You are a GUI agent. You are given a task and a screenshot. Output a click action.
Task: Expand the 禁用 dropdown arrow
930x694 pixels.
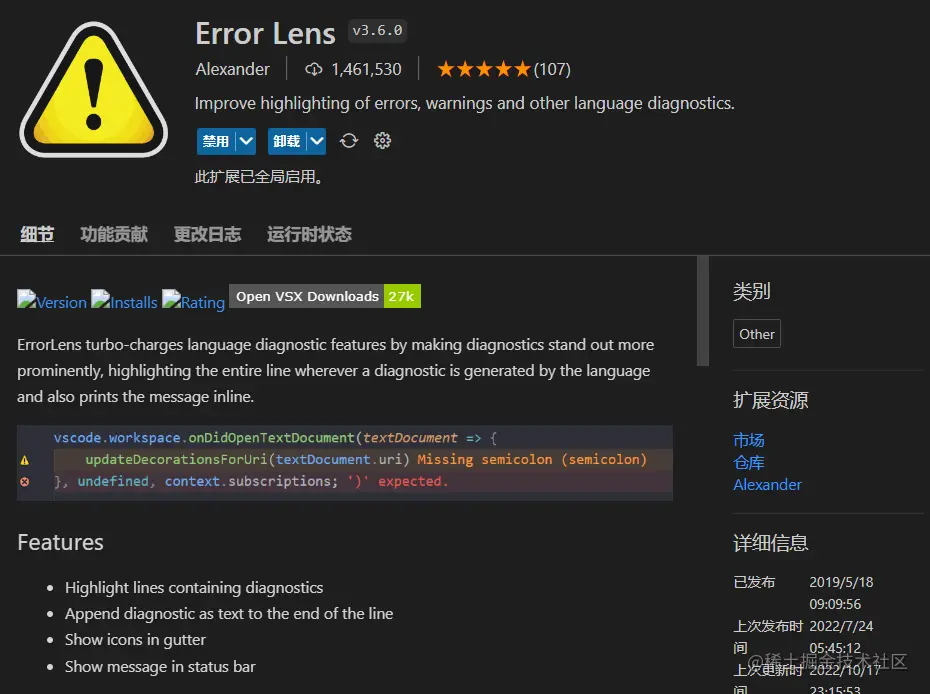[246, 141]
